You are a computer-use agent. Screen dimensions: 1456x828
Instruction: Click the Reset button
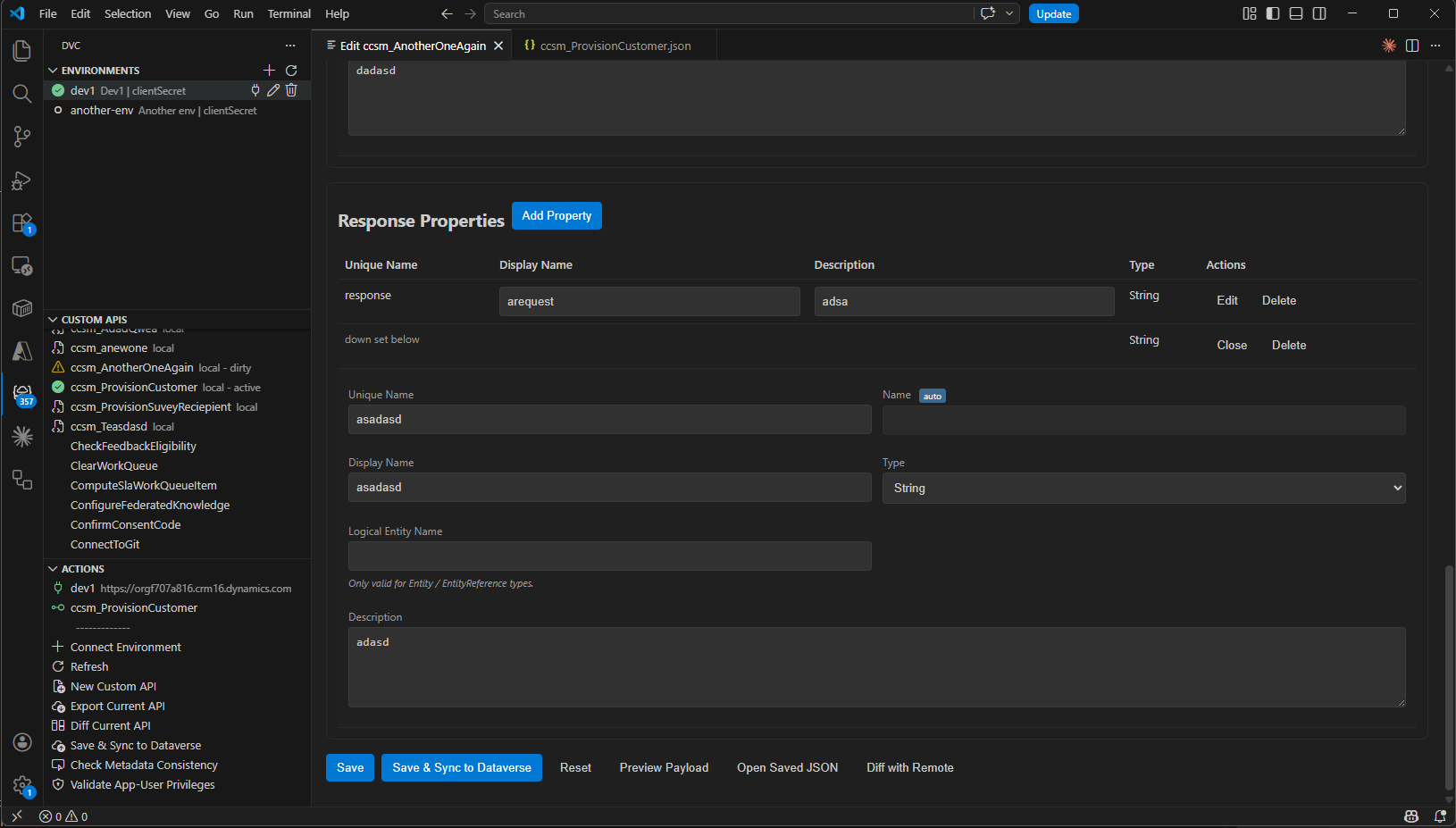575,767
